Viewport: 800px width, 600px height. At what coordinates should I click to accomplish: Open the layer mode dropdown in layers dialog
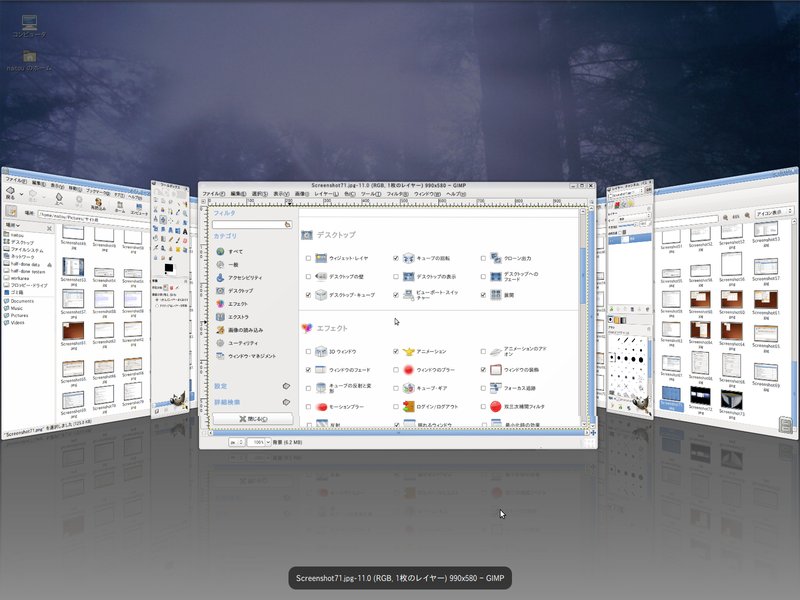click(635, 216)
